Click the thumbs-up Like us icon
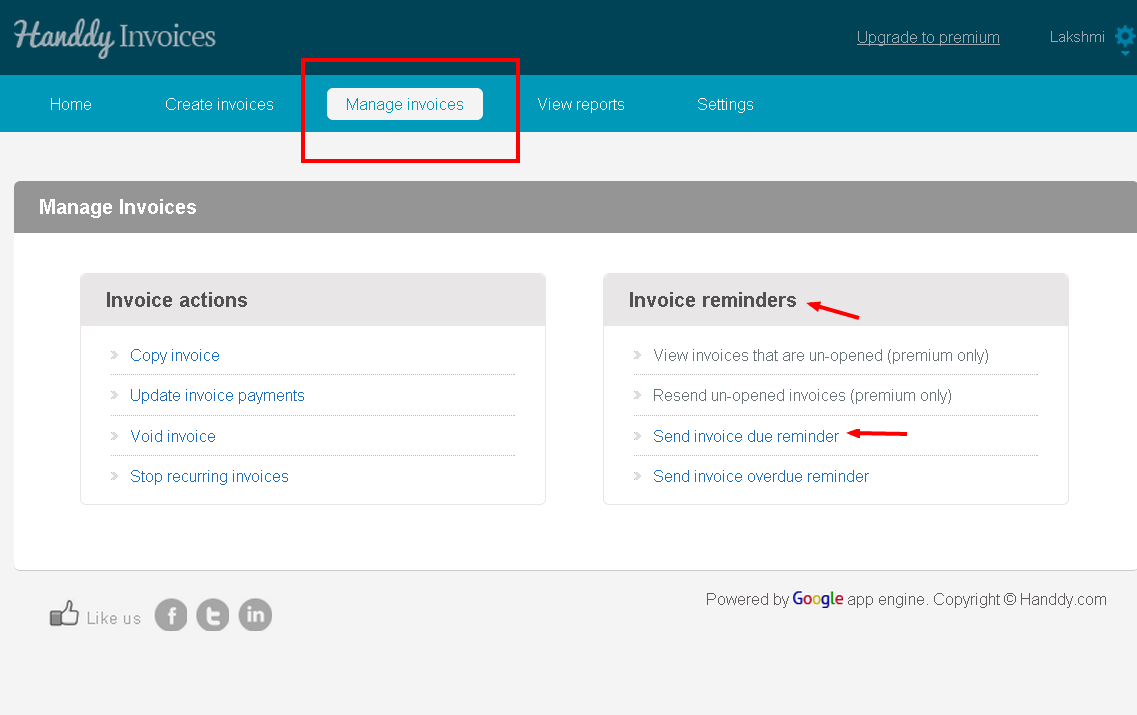Image resolution: width=1137 pixels, height=715 pixels. pyautogui.click(x=64, y=613)
